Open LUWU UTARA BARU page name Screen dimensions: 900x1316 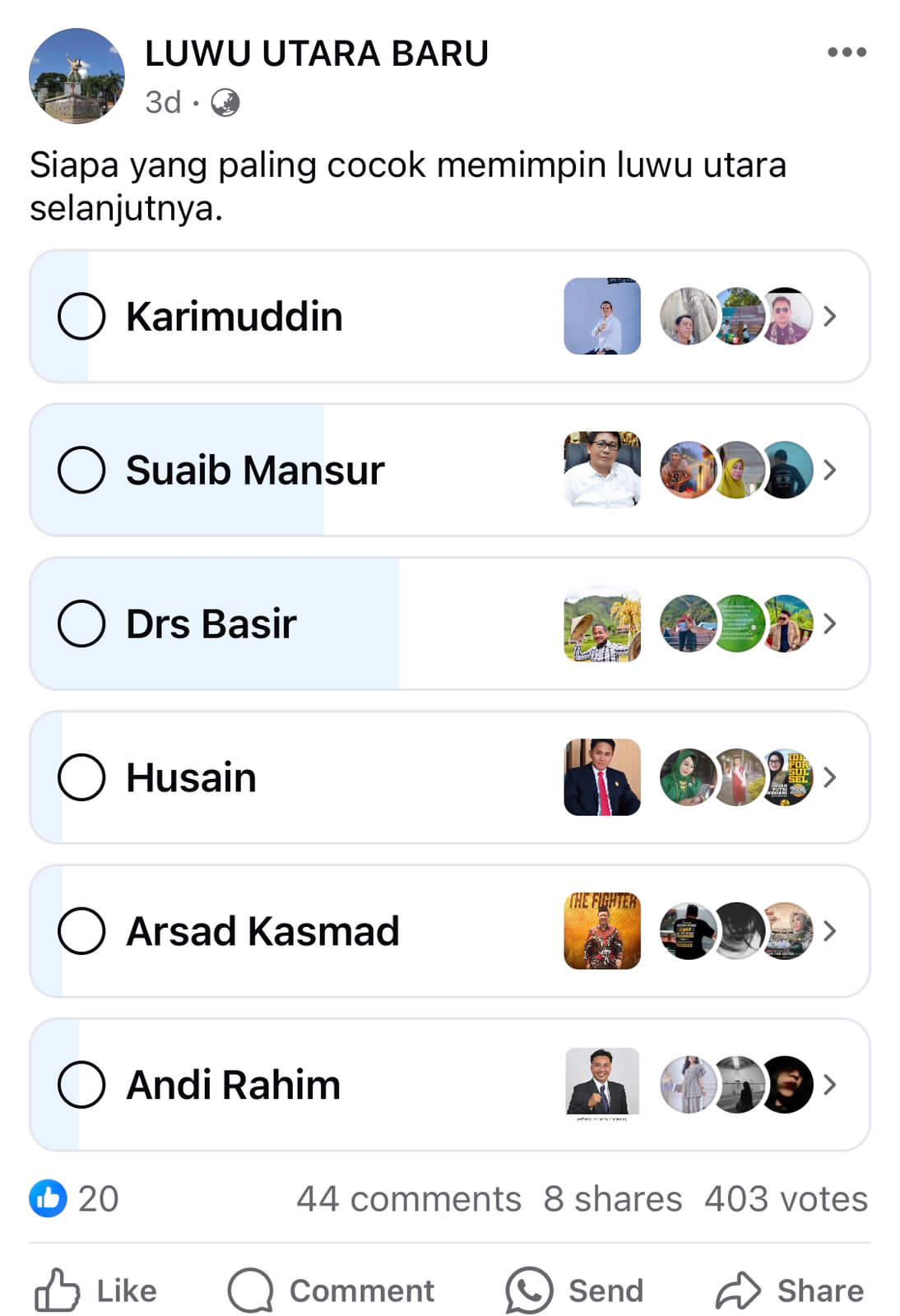[x=317, y=53]
